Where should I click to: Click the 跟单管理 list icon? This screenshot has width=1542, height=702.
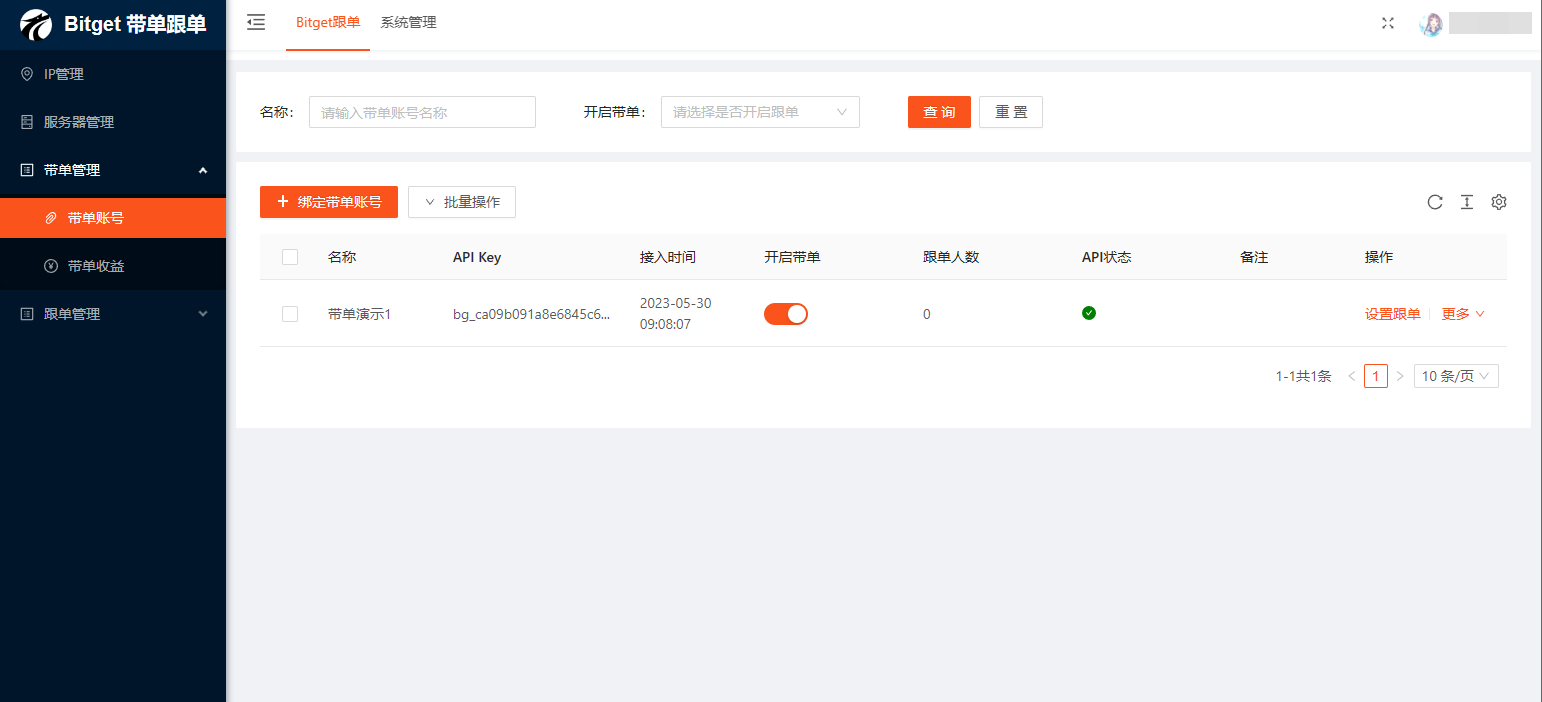pyautogui.click(x=27, y=314)
